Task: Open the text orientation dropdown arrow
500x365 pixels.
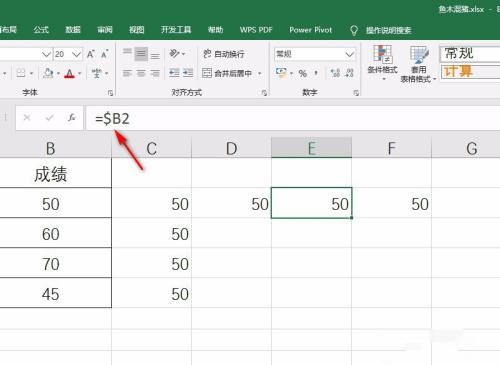Action: point(184,53)
